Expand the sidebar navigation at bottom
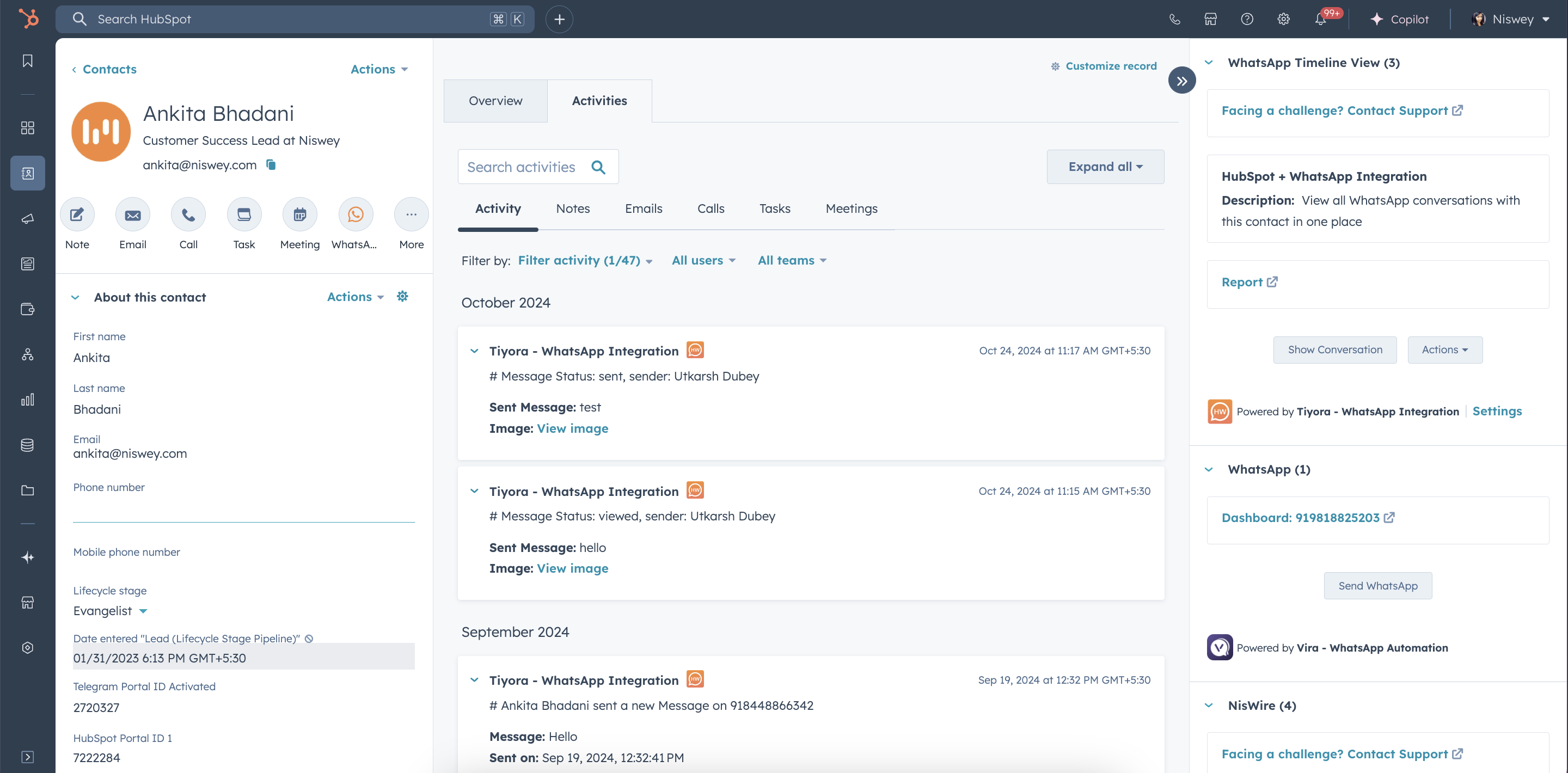The width and height of the screenshot is (1568, 773). (x=27, y=757)
